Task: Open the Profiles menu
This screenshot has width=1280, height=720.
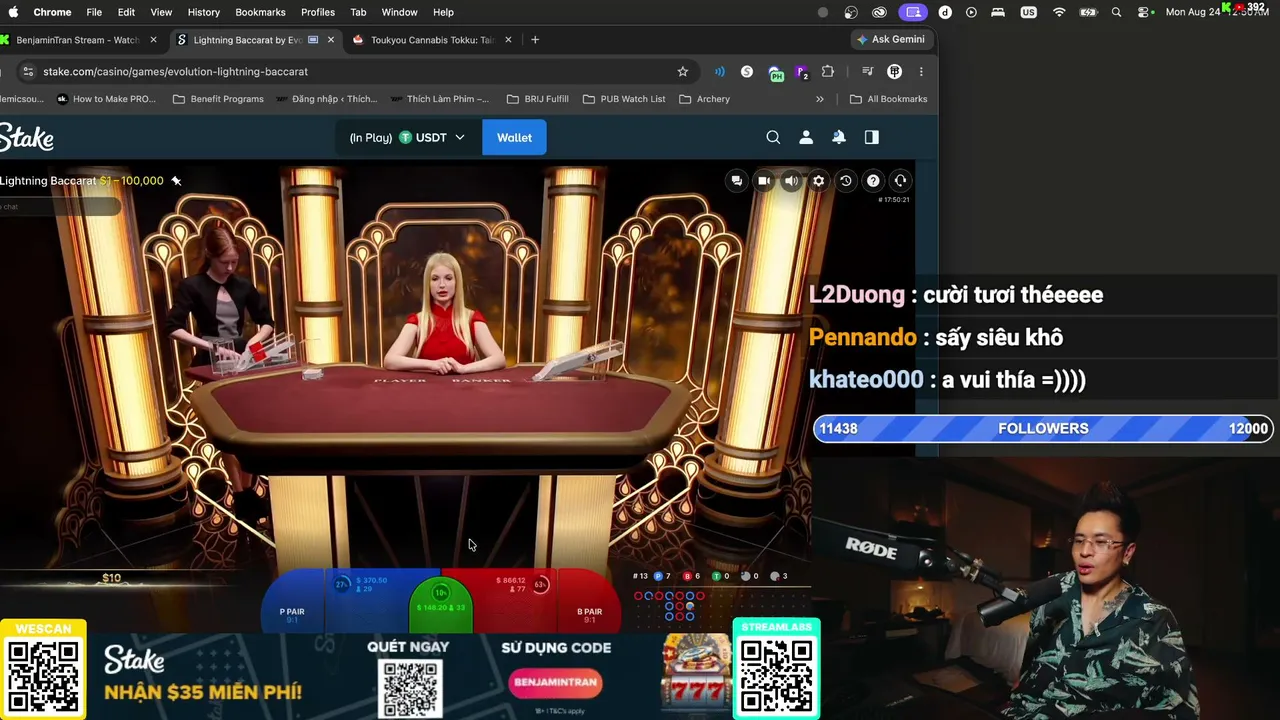Action: coord(318,12)
